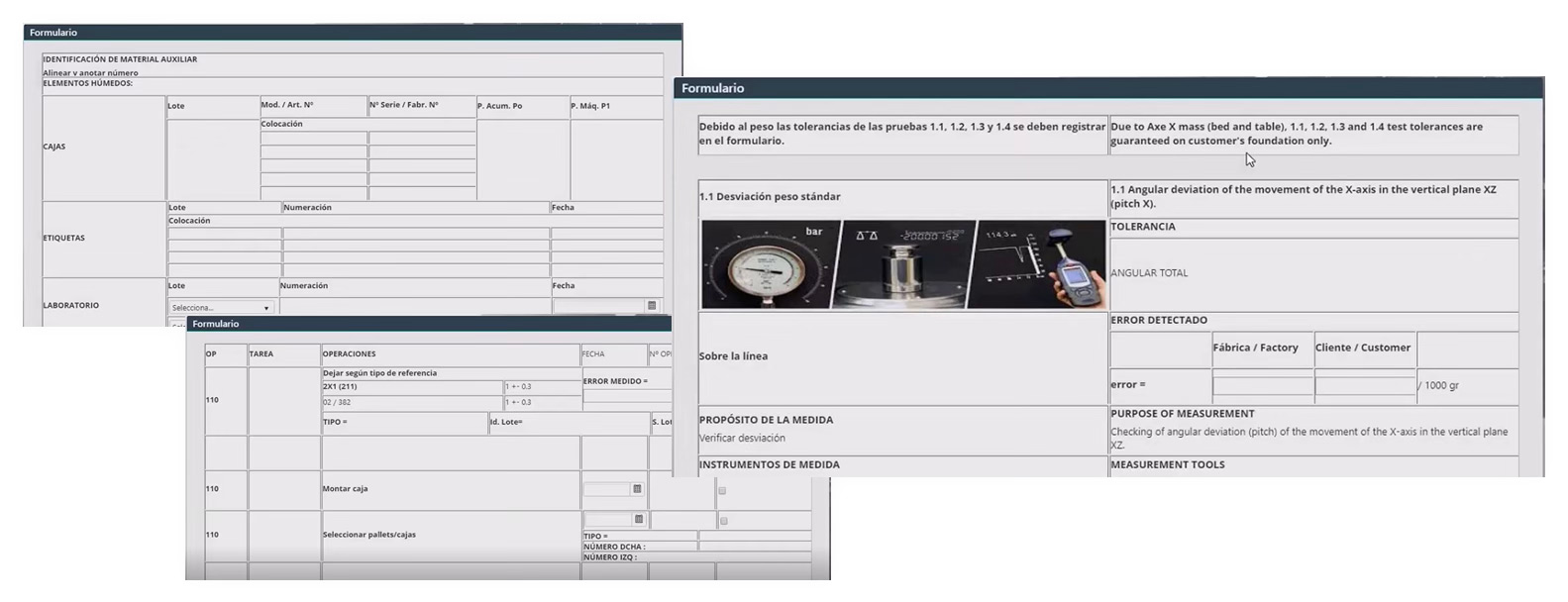Select 'ANGULAR TOTAL' text
Image resolution: width=1568 pixels, height=602 pixels.
pos(1149,273)
